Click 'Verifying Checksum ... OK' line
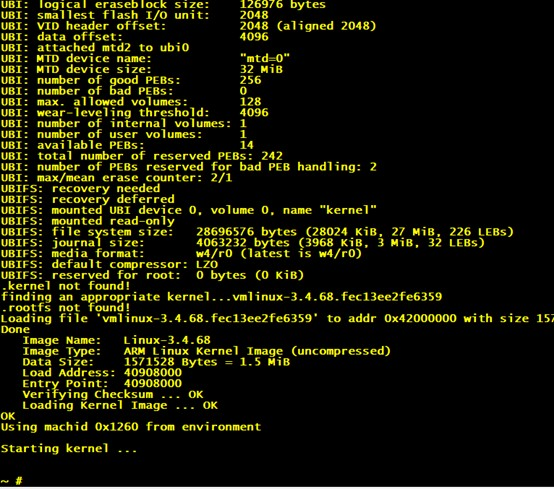554x489 pixels. point(113,394)
